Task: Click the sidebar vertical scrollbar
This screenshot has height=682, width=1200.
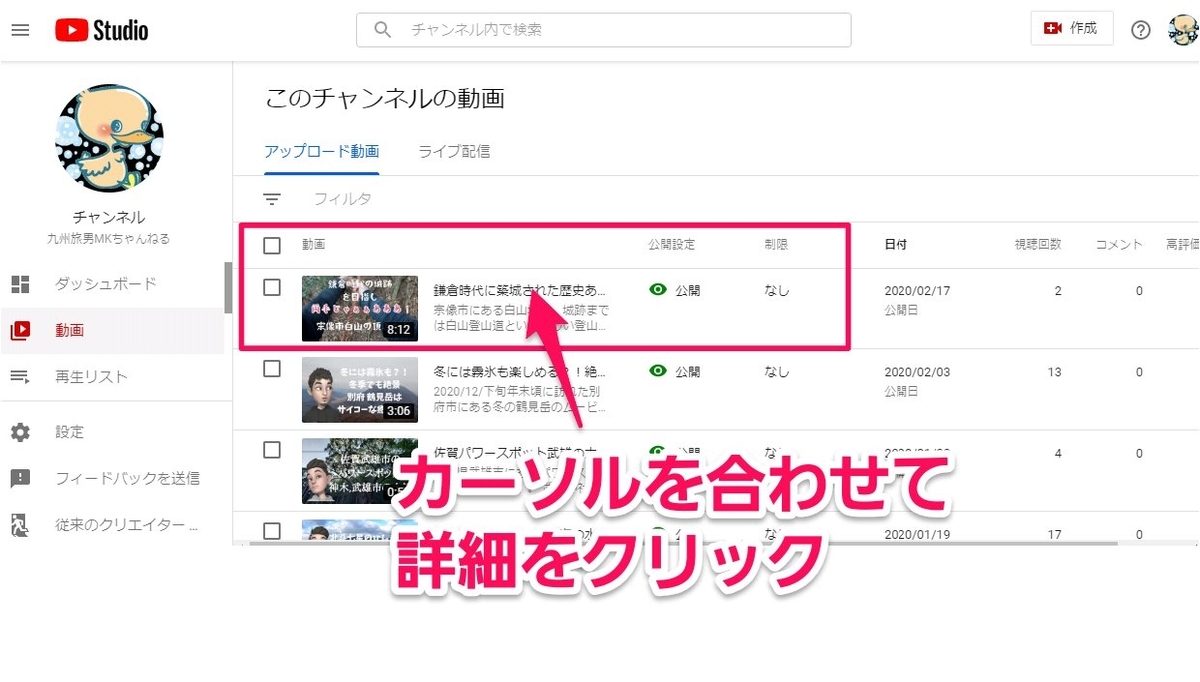Action: (x=229, y=288)
